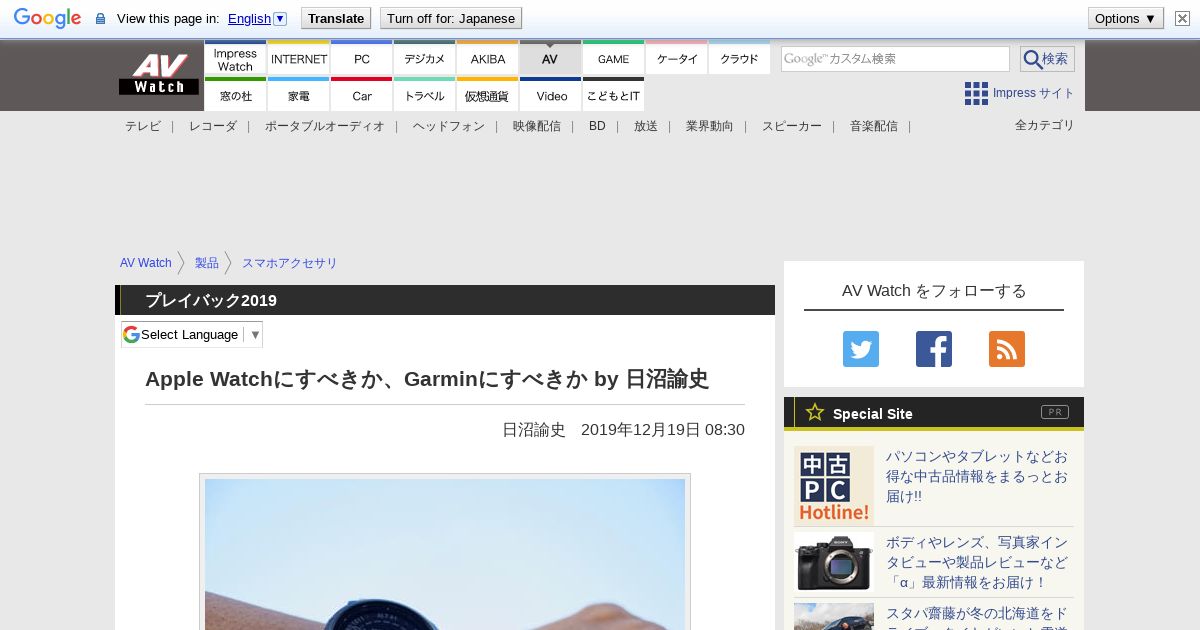
Task: Expand the Select Language dropdown
Action: 192,334
